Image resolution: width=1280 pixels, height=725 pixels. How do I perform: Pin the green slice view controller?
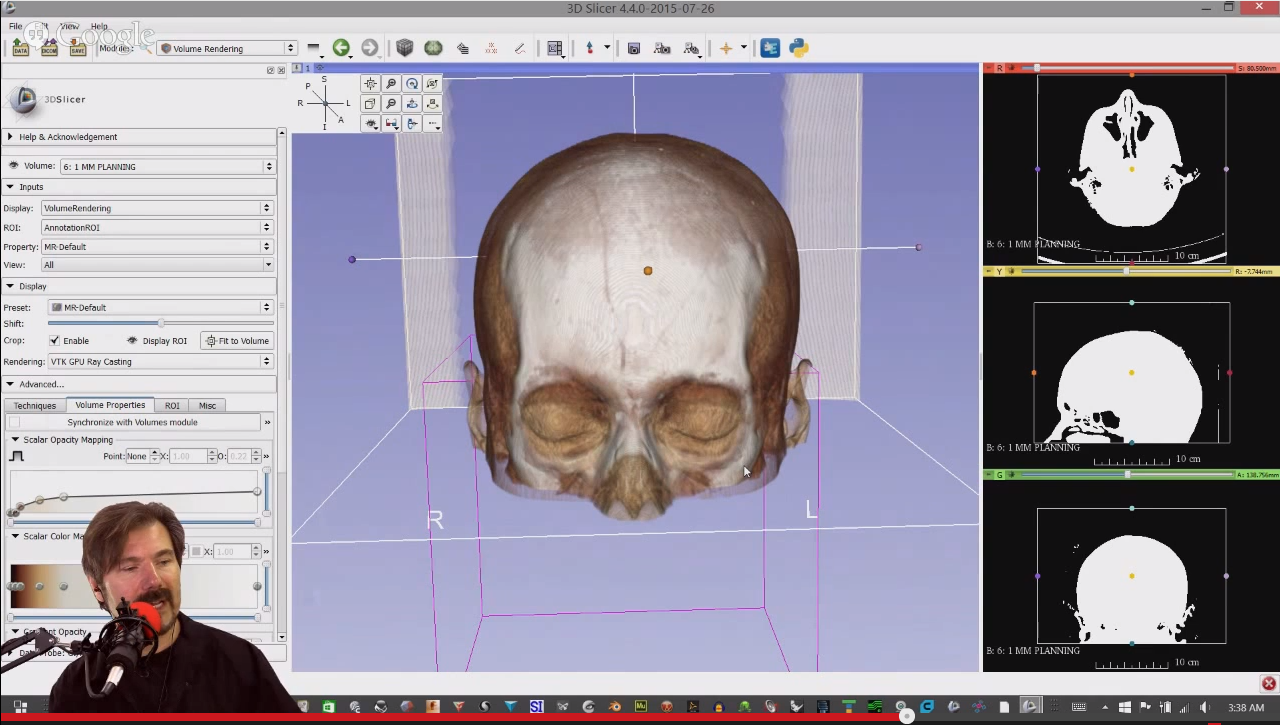pos(988,475)
